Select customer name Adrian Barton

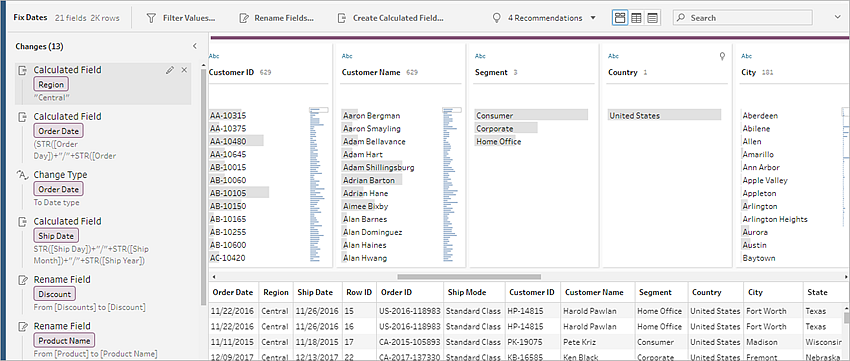372,180
